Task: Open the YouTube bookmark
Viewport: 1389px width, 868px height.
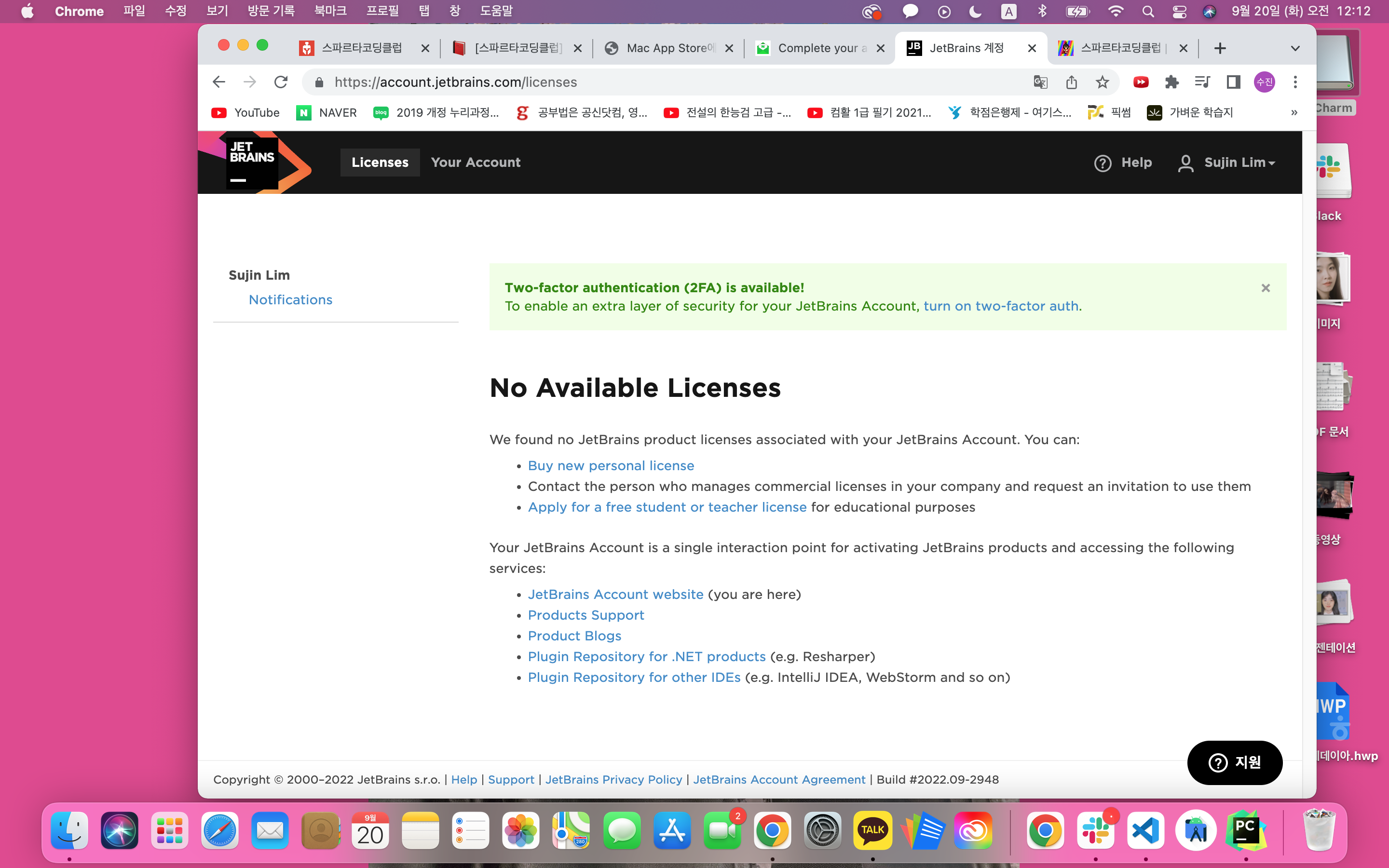Action: click(x=245, y=112)
